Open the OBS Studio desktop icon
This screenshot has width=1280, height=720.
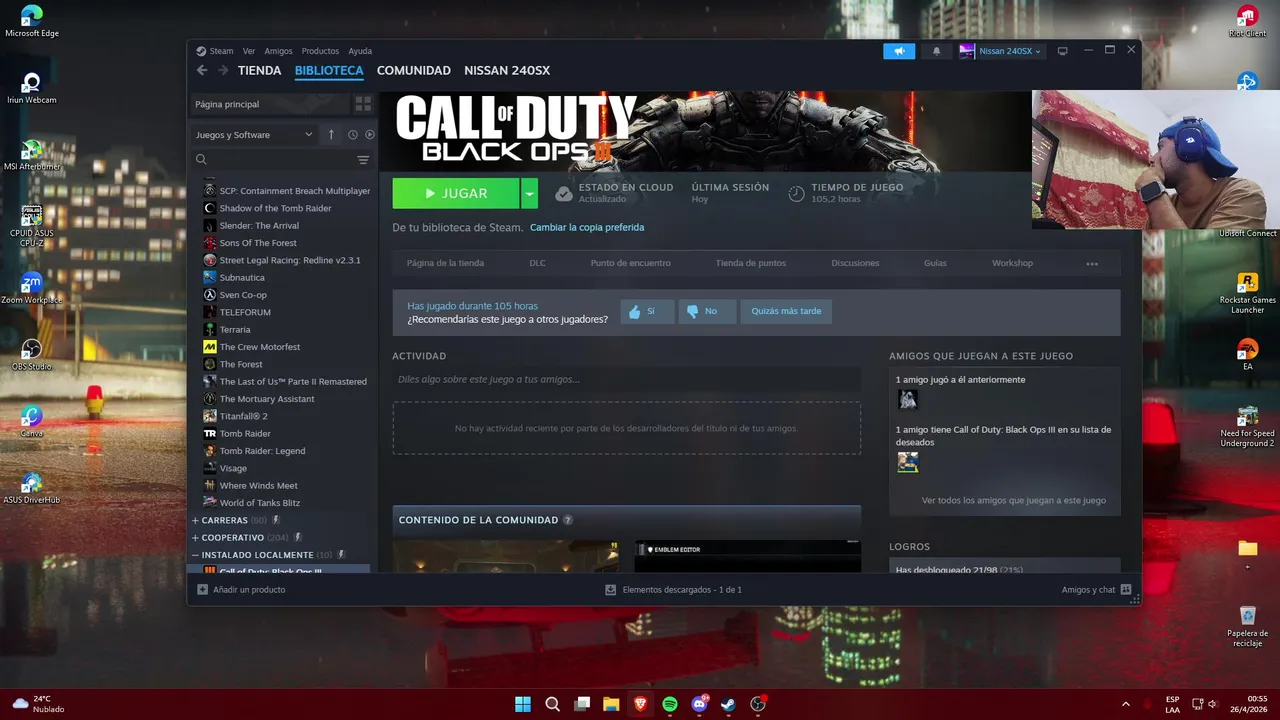click(32, 355)
